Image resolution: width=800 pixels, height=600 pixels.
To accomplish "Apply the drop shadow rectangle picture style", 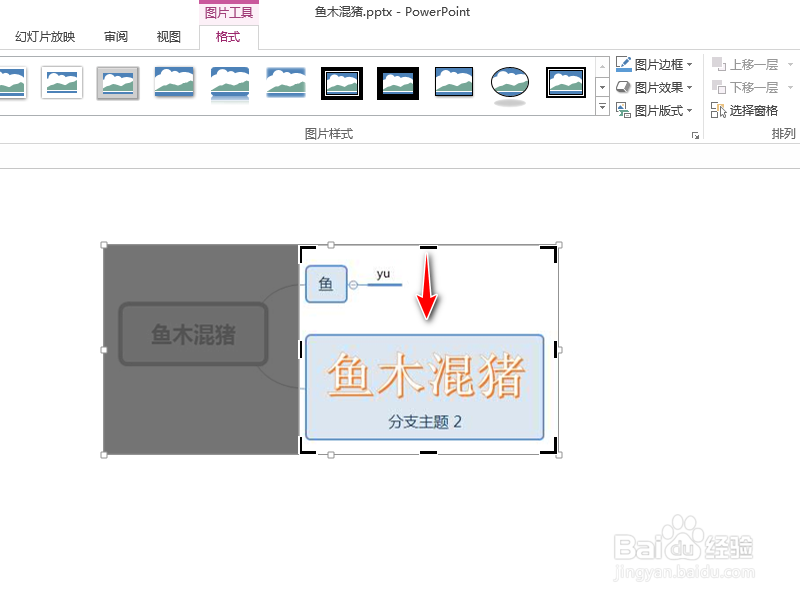I will pos(174,82).
